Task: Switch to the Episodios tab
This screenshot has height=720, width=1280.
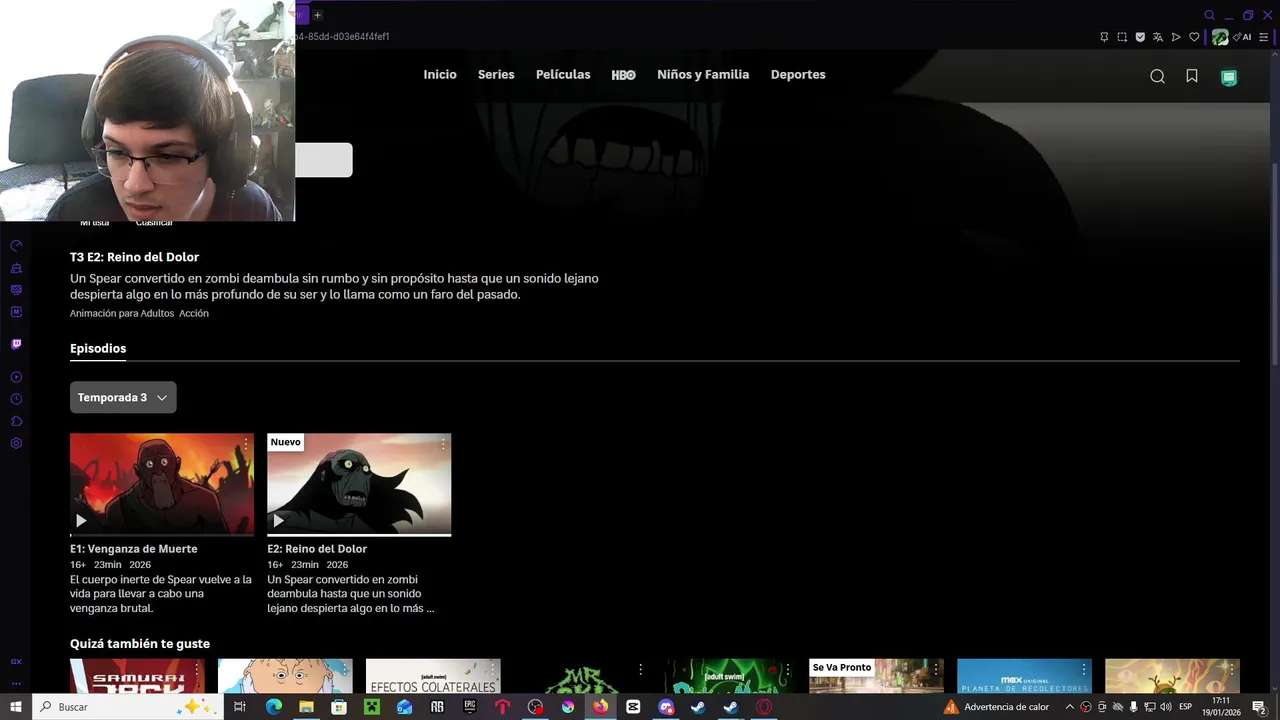Action: (98, 348)
